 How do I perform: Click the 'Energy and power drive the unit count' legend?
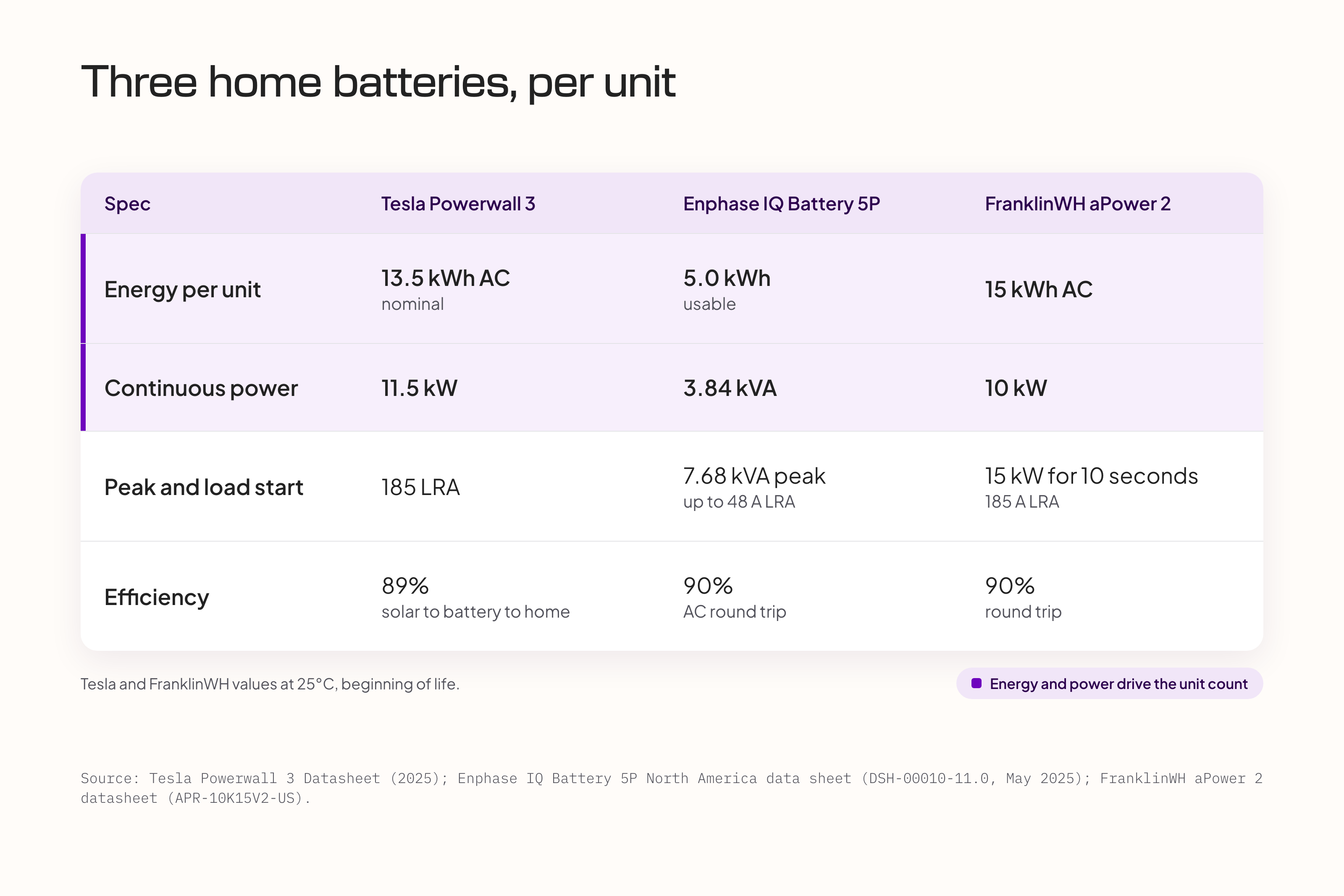(1110, 684)
